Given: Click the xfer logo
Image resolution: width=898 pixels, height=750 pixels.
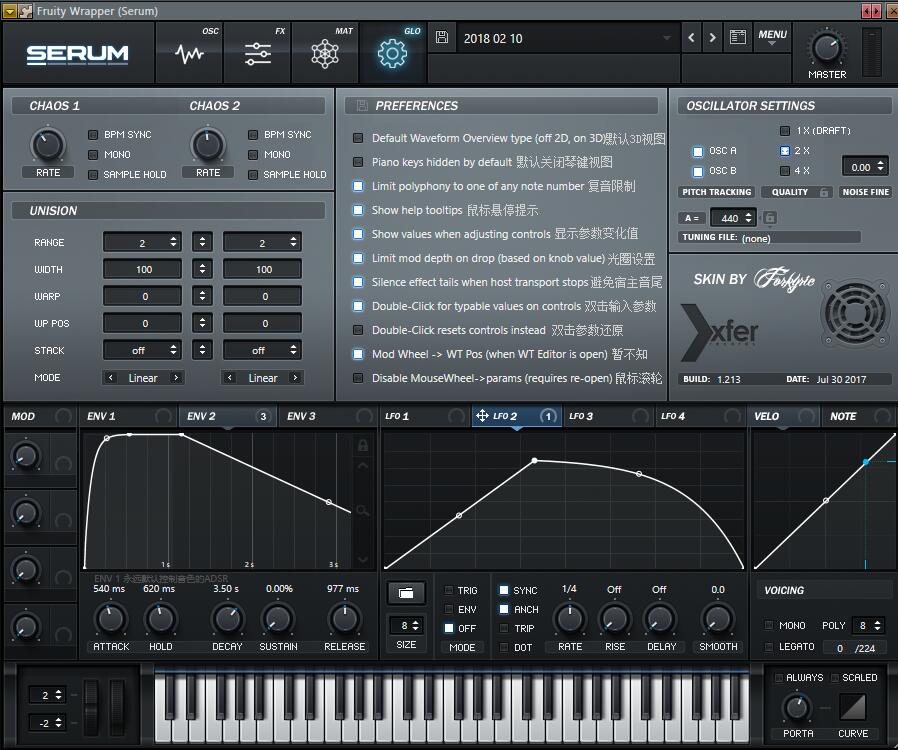Looking at the screenshot, I should click(x=720, y=333).
